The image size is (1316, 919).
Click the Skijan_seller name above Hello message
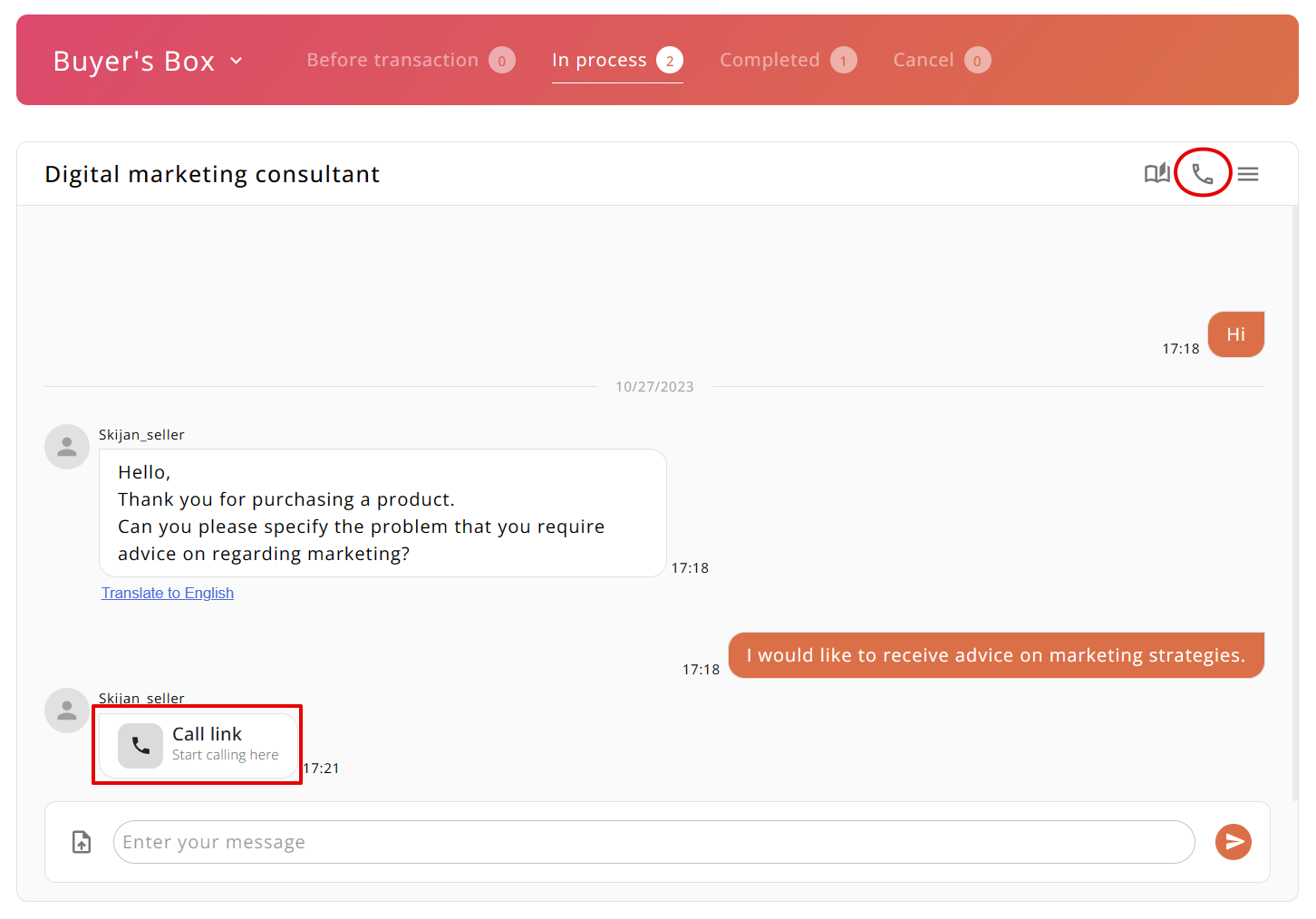(x=141, y=435)
